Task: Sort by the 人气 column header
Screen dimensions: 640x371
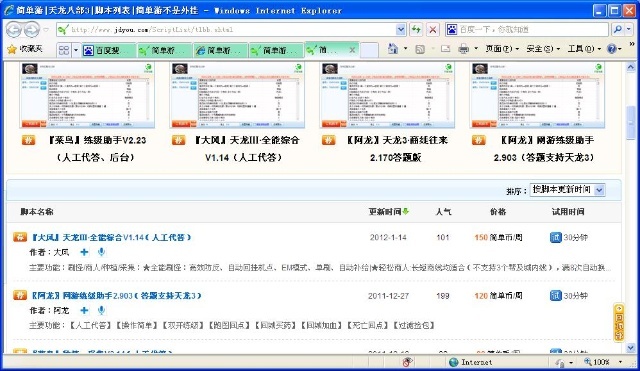Action: pos(443,211)
